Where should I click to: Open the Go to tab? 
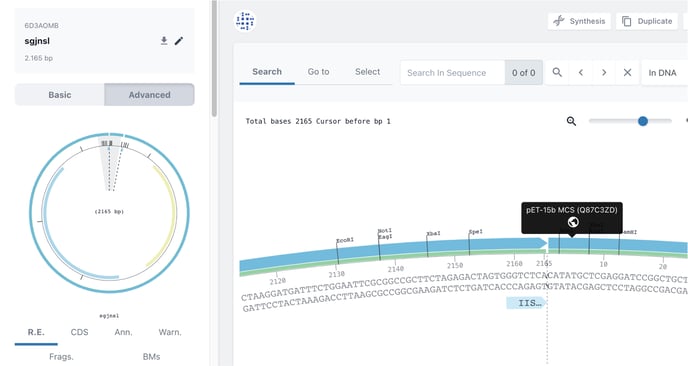(318, 72)
